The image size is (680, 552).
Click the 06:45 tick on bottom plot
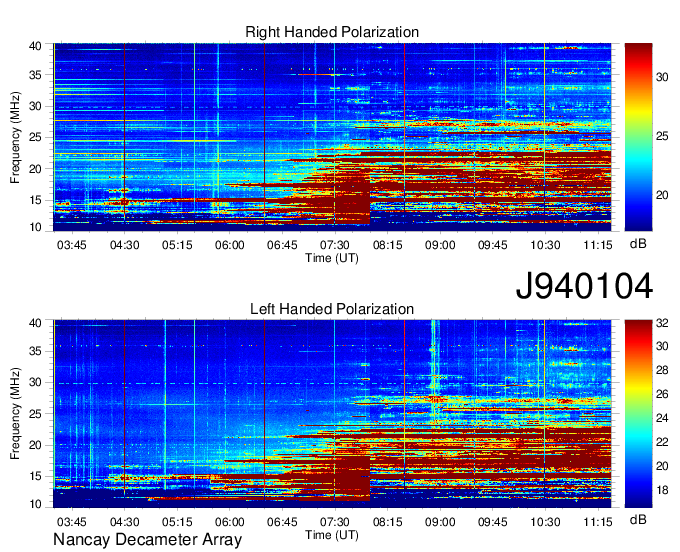pos(282,522)
